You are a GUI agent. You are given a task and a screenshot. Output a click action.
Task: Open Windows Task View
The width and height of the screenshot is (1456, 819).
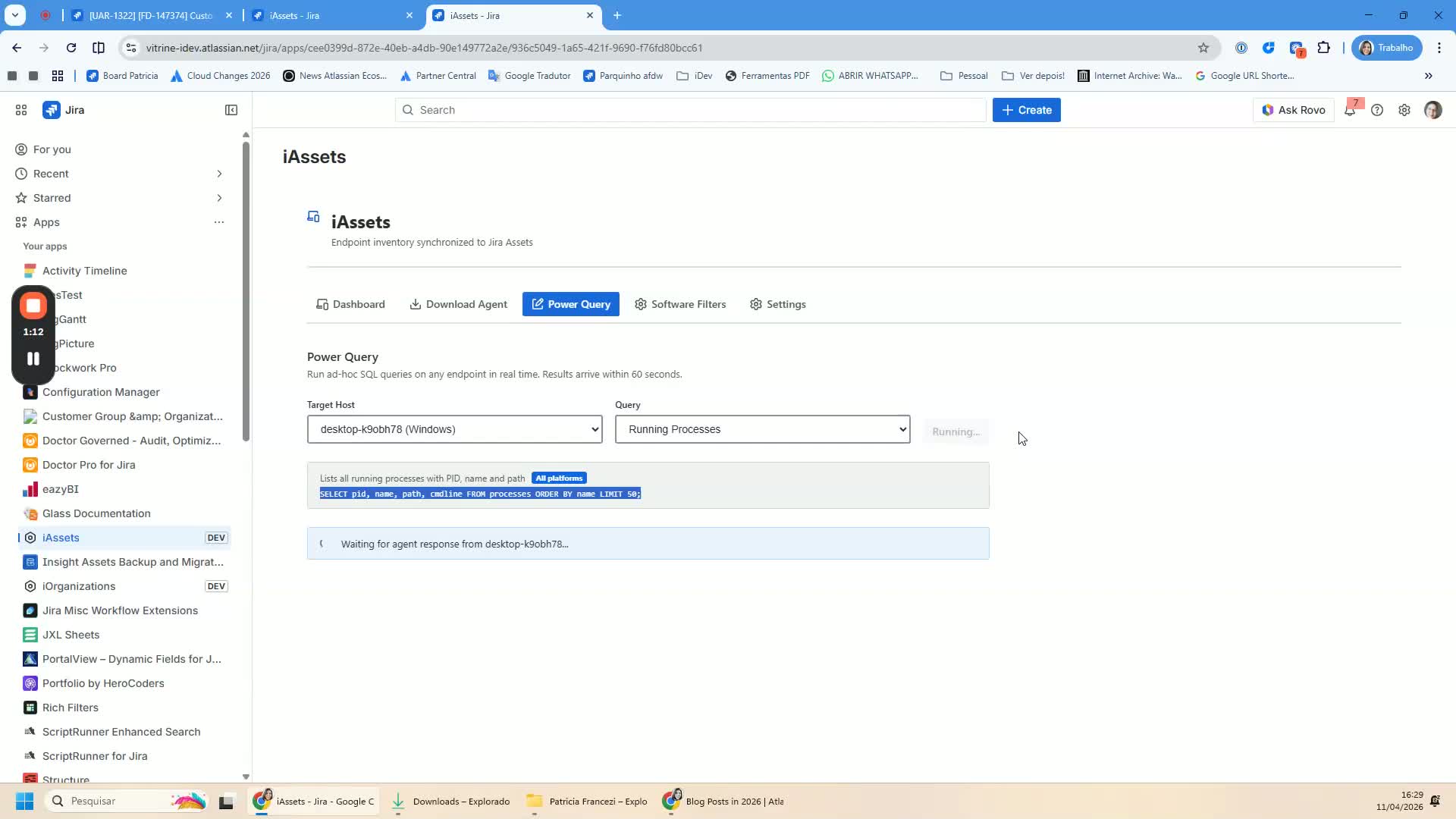coord(226,802)
